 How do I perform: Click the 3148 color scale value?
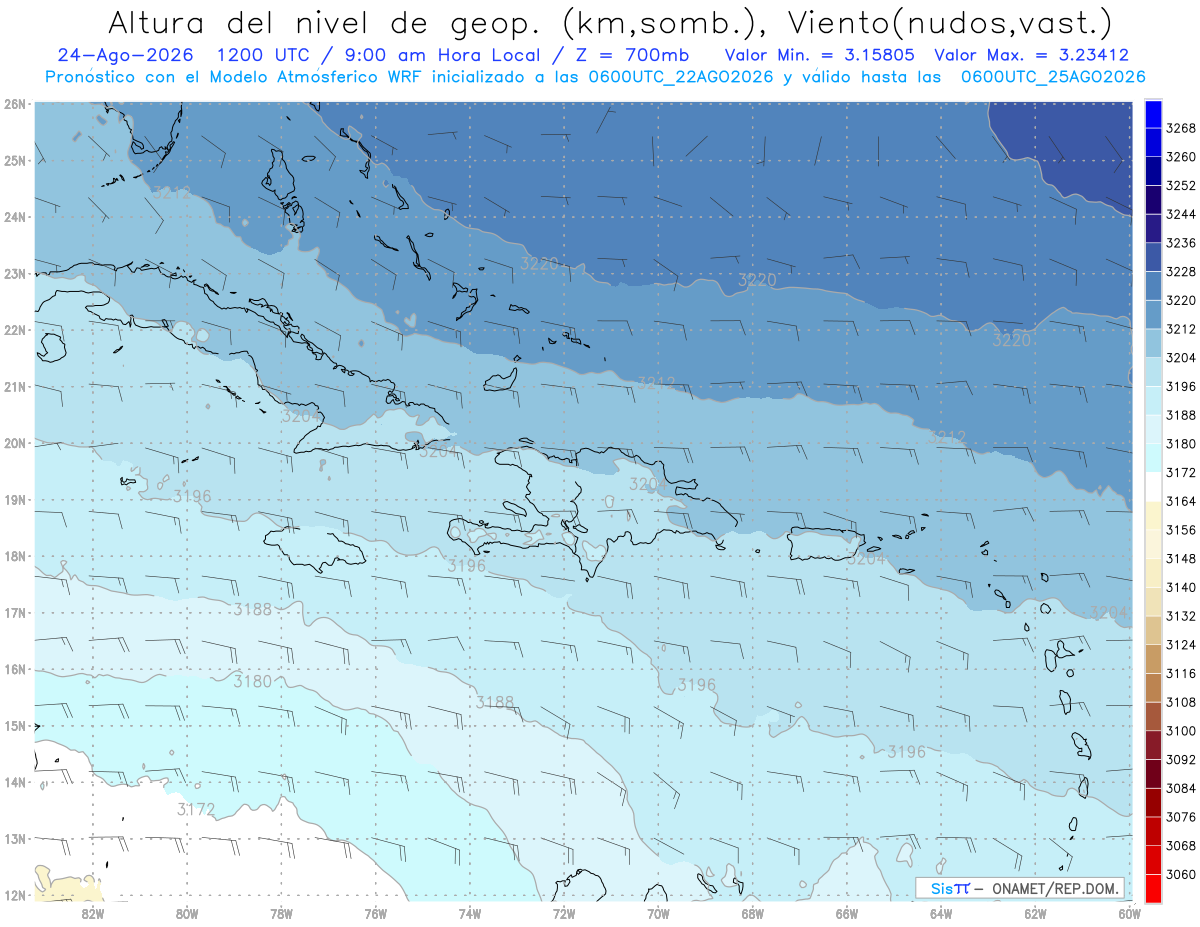point(1181,559)
